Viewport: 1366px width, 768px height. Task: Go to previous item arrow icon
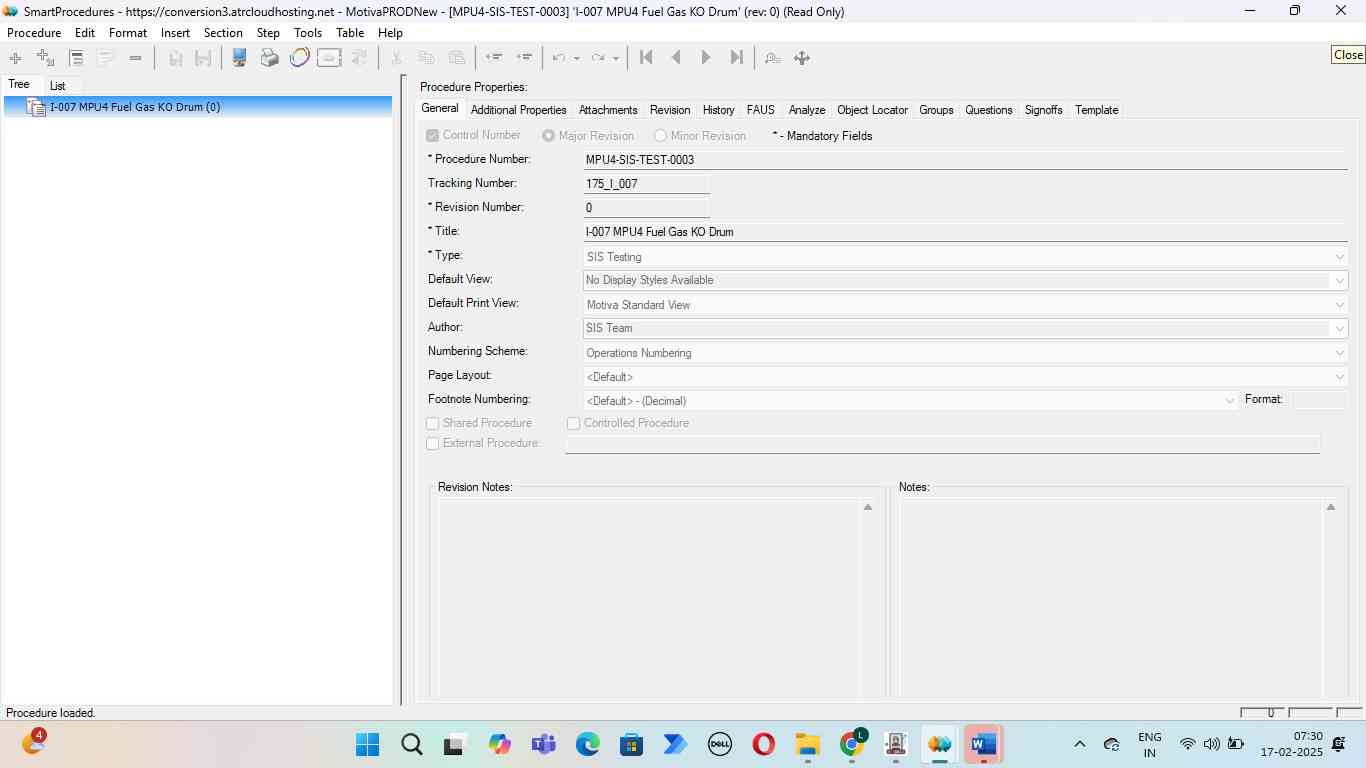coord(676,58)
